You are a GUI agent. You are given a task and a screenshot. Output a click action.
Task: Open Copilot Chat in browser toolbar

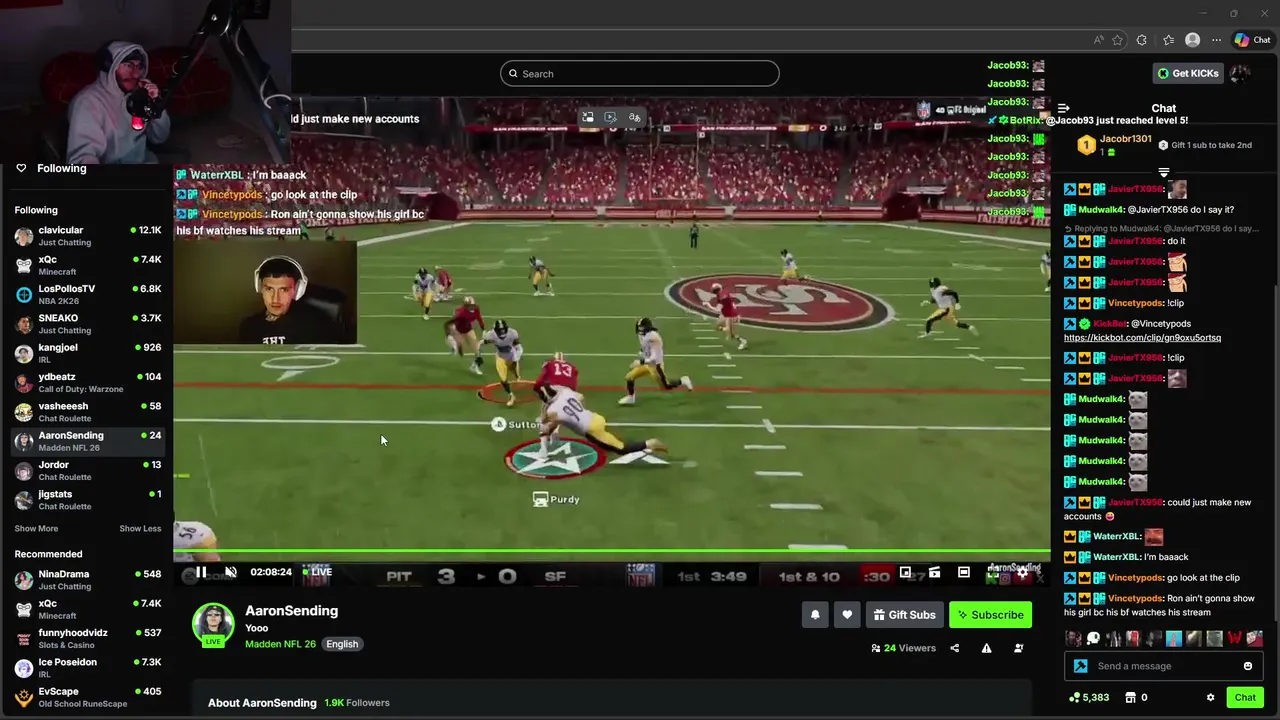click(1252, 40)
